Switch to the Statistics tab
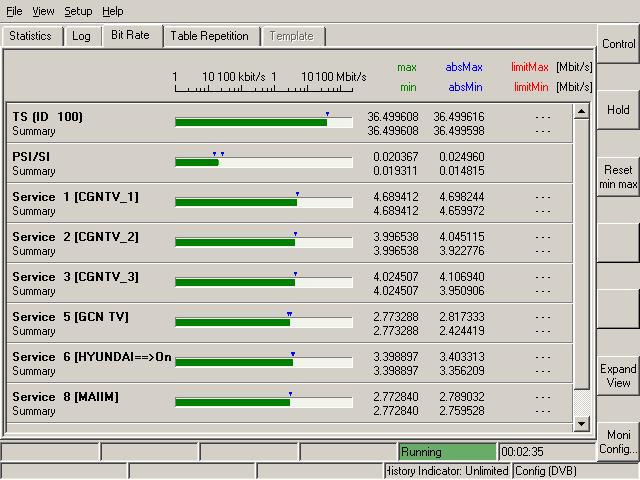The height and width of the screenshot is (480, 640). coord(31,36)
